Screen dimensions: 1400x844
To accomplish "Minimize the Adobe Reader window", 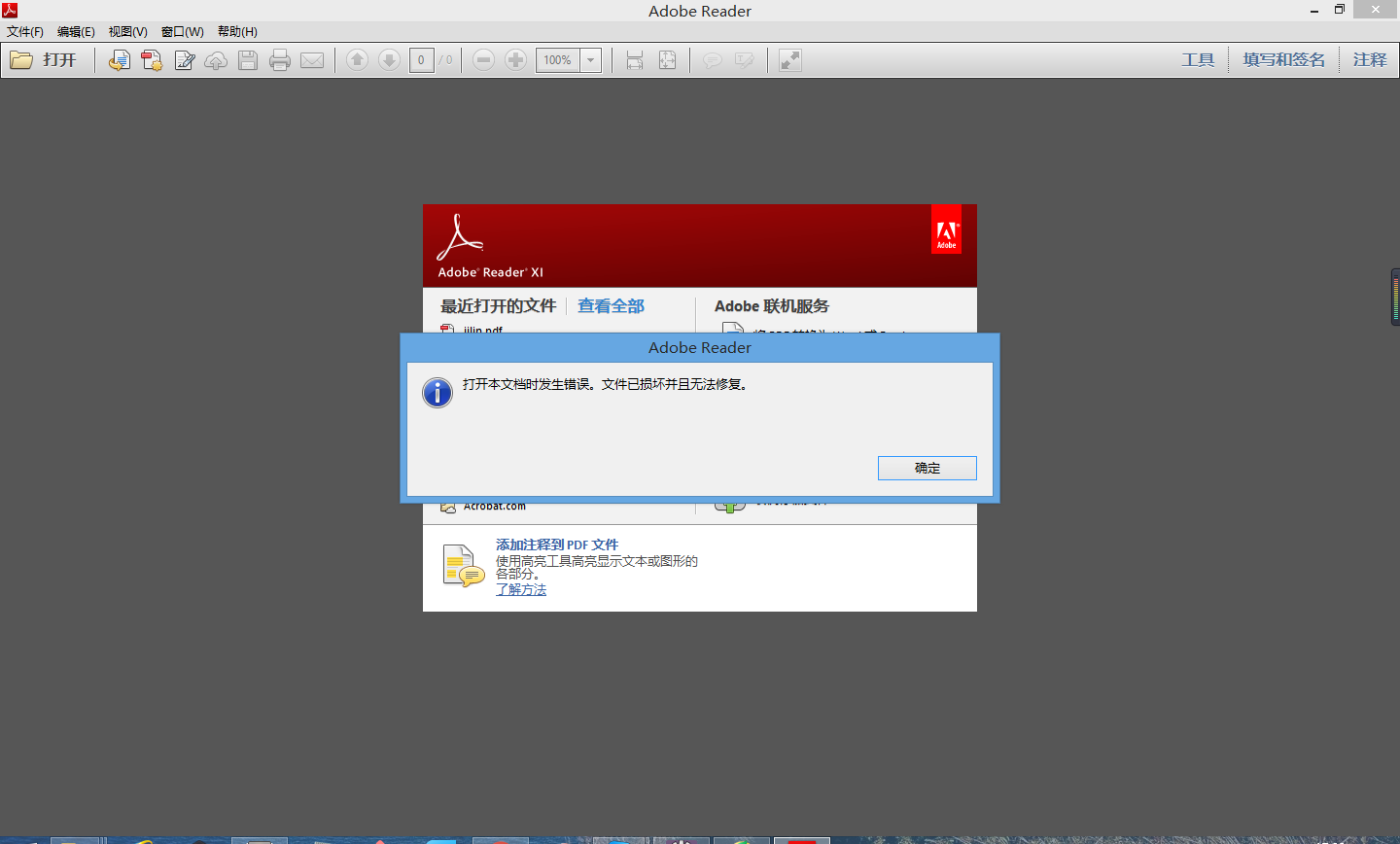I will [1313, 10].
